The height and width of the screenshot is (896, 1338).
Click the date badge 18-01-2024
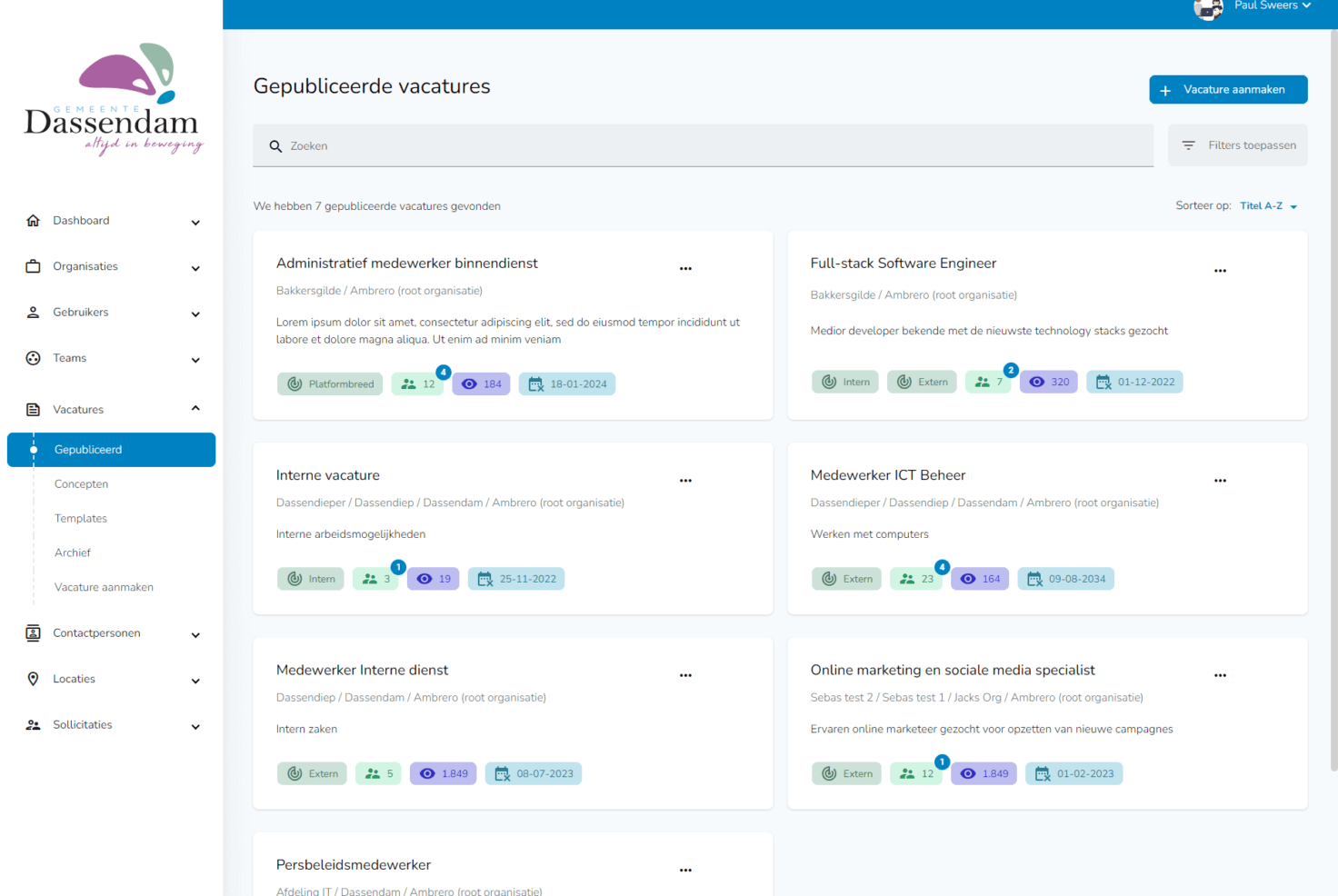pyautogui.click(x=567, y=384)
